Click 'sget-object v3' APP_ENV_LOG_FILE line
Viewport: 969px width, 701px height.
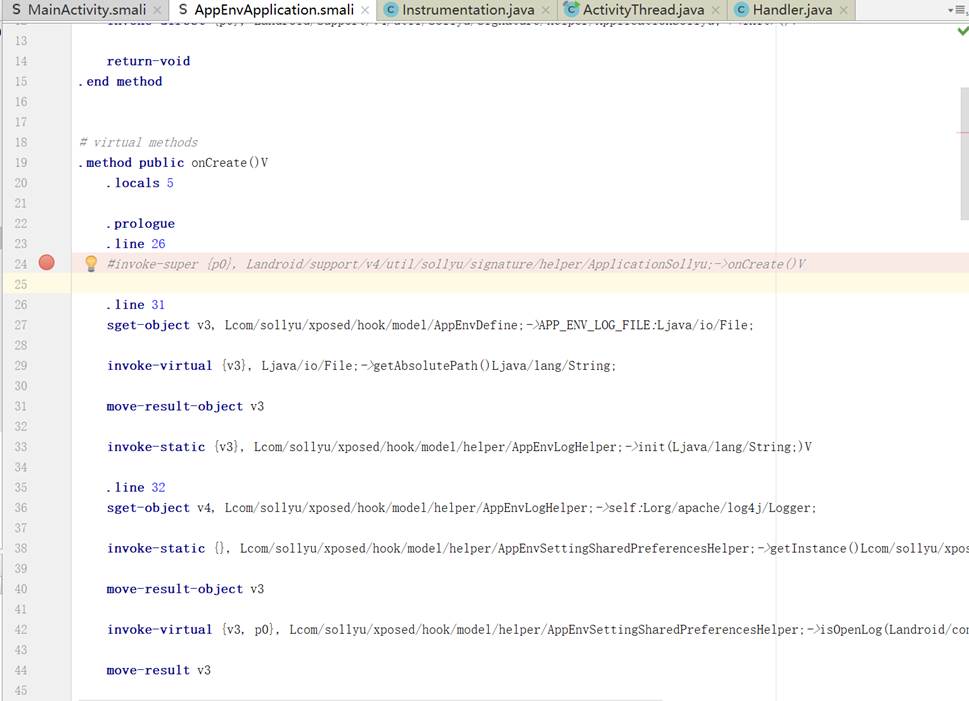click(429, 325)
